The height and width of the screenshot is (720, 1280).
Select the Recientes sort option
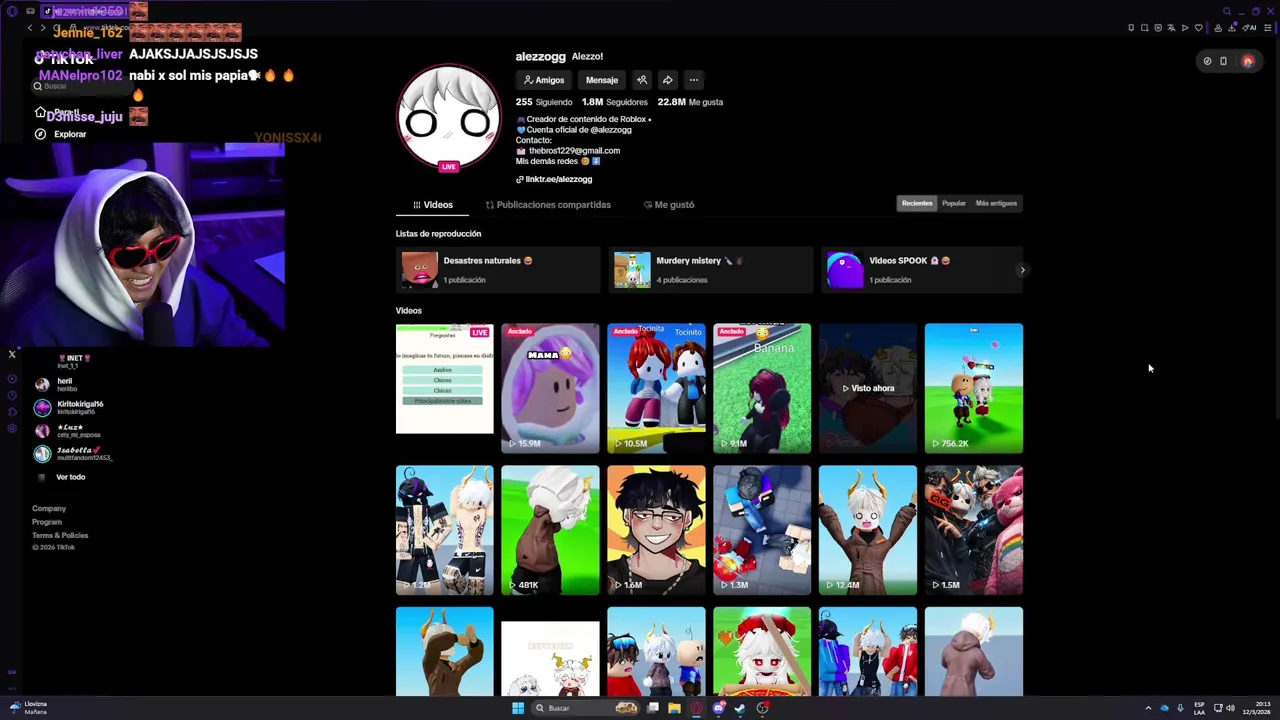click(917, 203)
